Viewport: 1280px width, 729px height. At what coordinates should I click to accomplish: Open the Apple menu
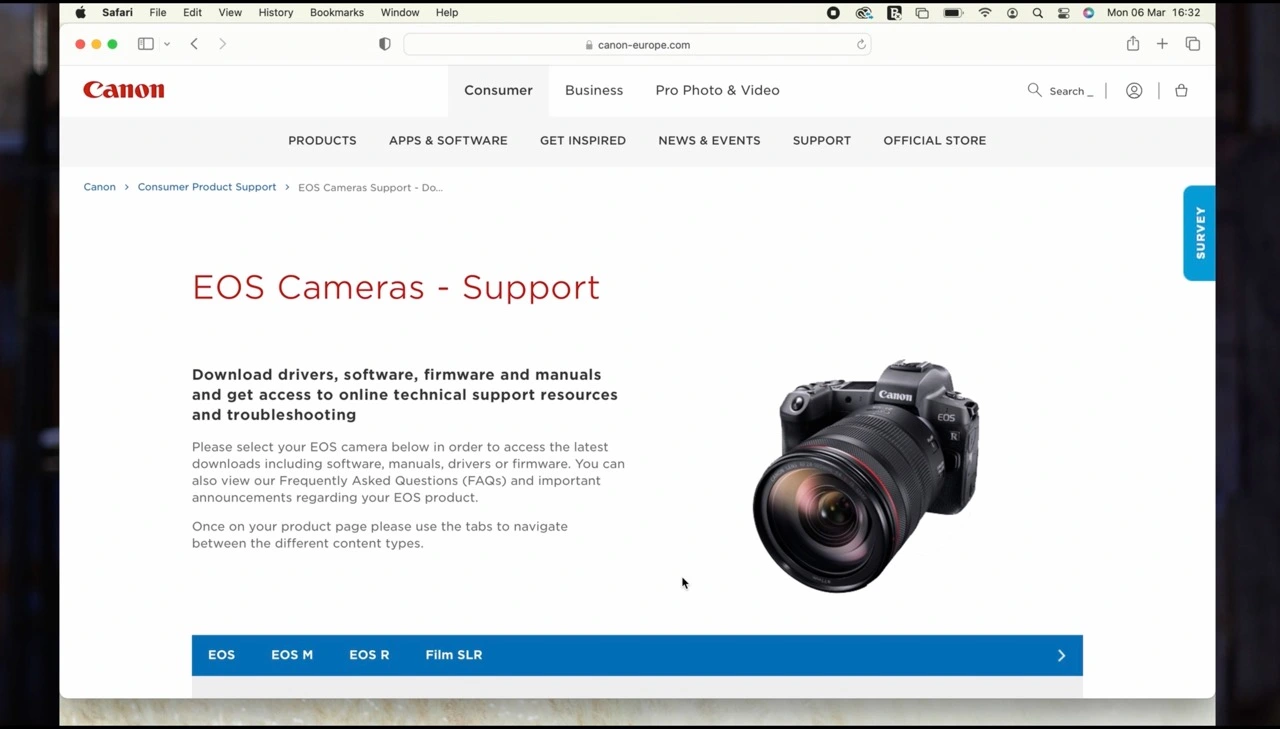pyautogui.click(x=80, y=13)
